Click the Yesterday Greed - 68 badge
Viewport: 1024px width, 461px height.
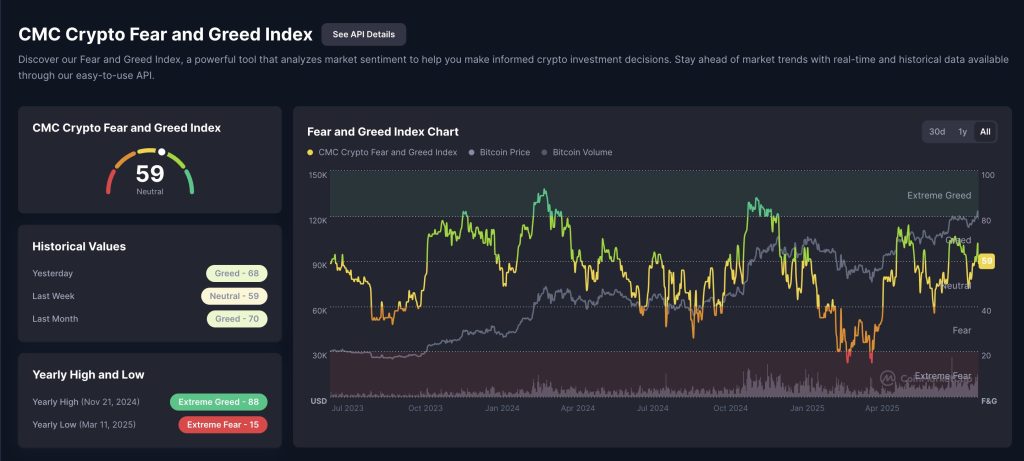point(237,273)
